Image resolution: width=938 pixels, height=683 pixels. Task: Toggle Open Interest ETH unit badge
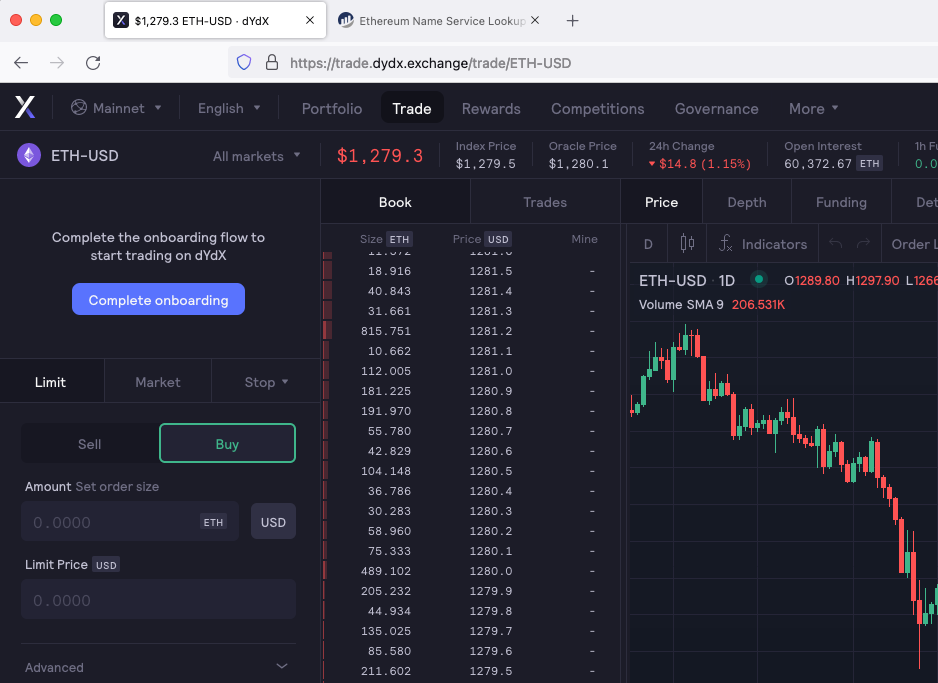[x=869, y=163]
